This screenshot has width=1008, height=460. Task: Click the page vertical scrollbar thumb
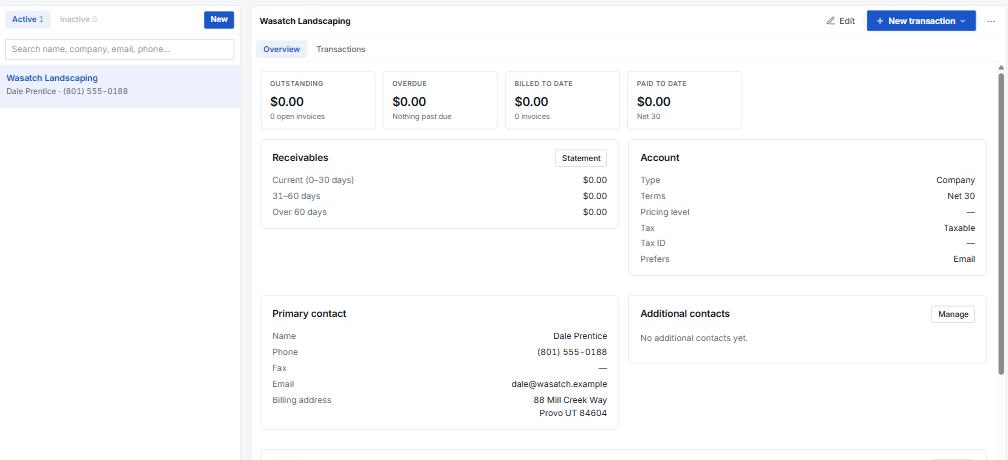pos(1001,223)
